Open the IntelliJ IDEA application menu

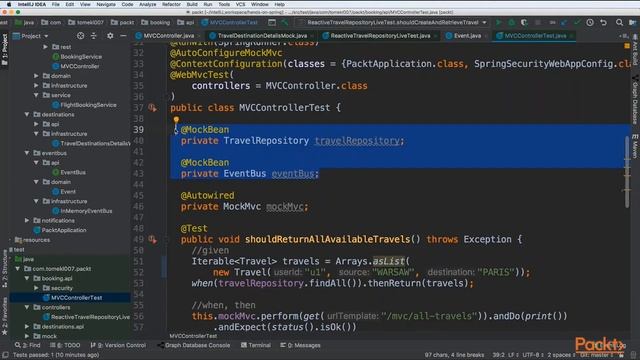coord(31,4)
